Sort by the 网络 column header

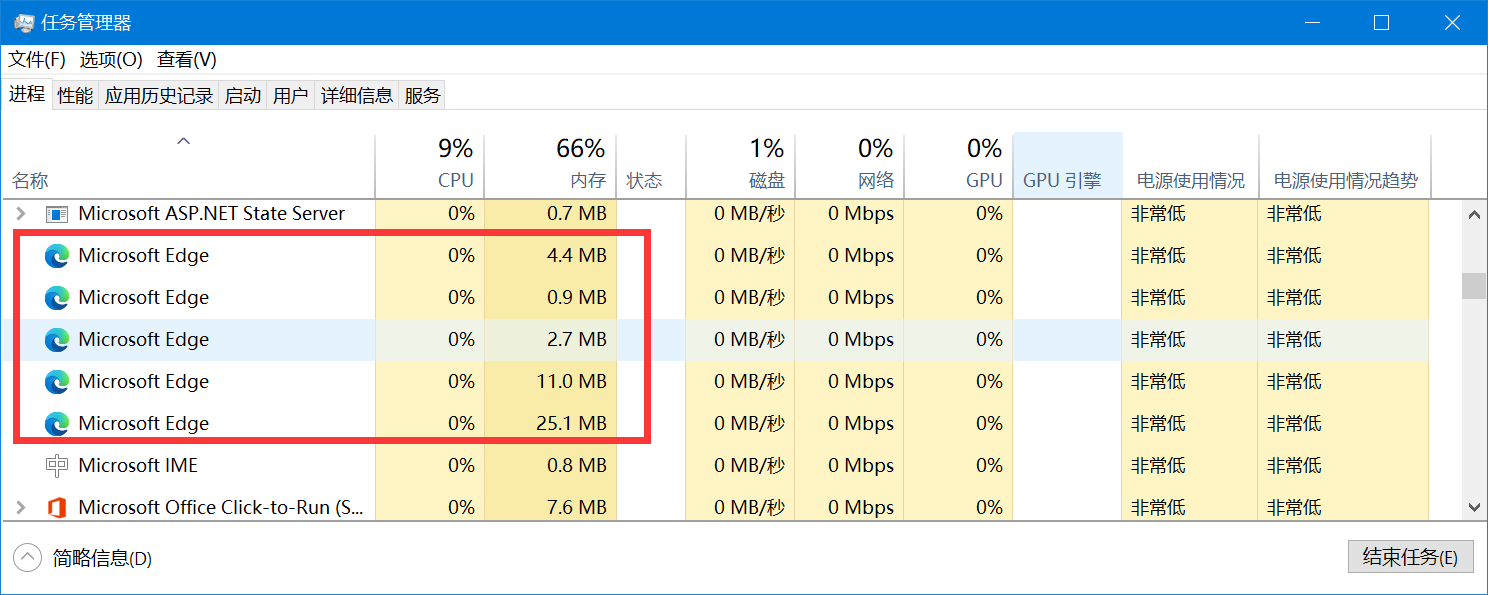pos(849,166)
